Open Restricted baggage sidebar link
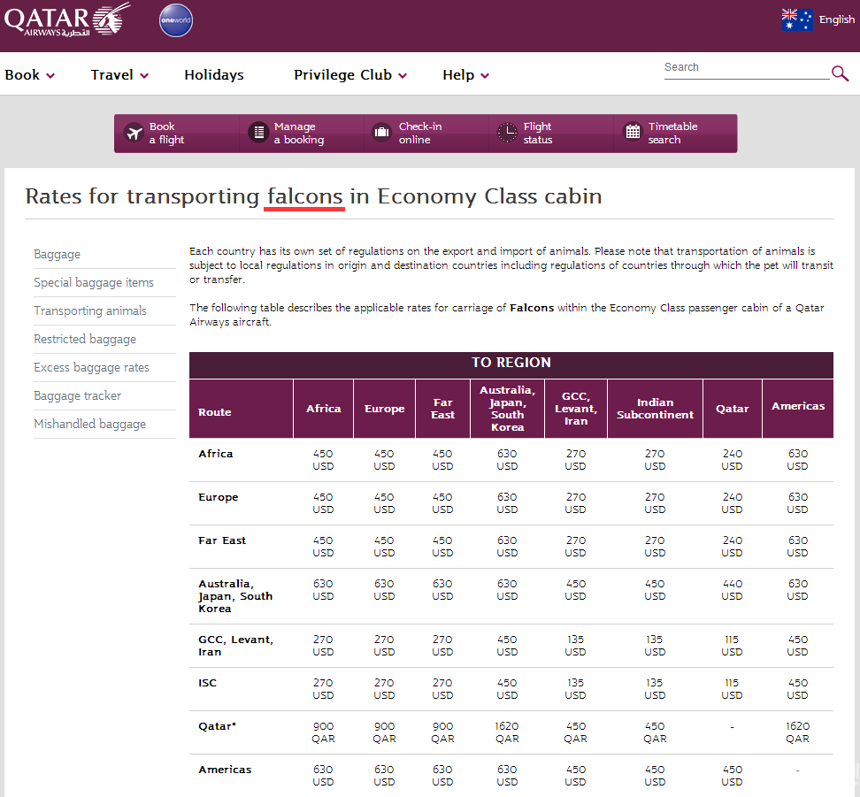The image size is (860, 797). (85, 339)
